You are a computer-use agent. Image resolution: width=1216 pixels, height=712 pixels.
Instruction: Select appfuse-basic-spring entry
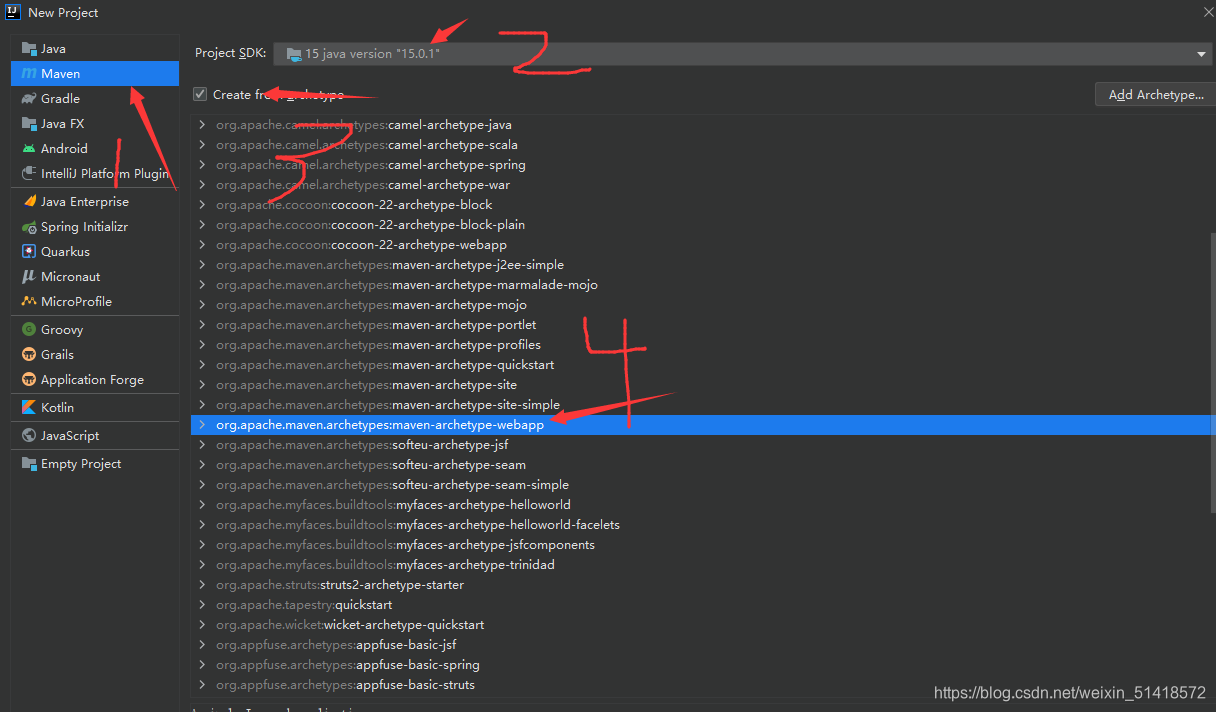point(348,665)
